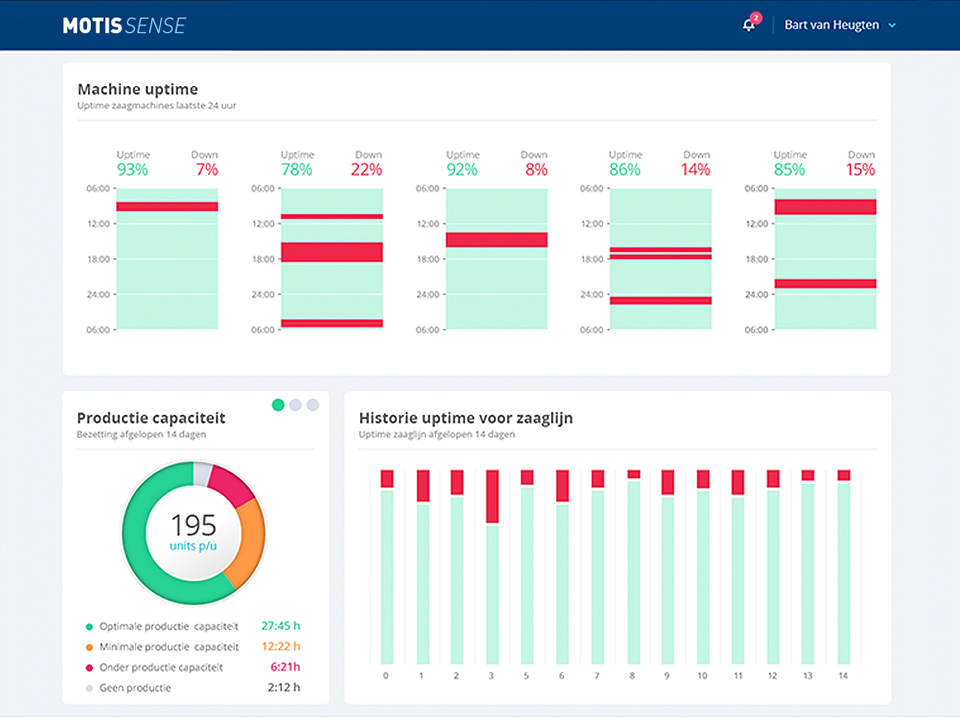Click the downtime band in the 93% uptime chart
This screenshot has width=960, height=717.
tap(167, 207)
